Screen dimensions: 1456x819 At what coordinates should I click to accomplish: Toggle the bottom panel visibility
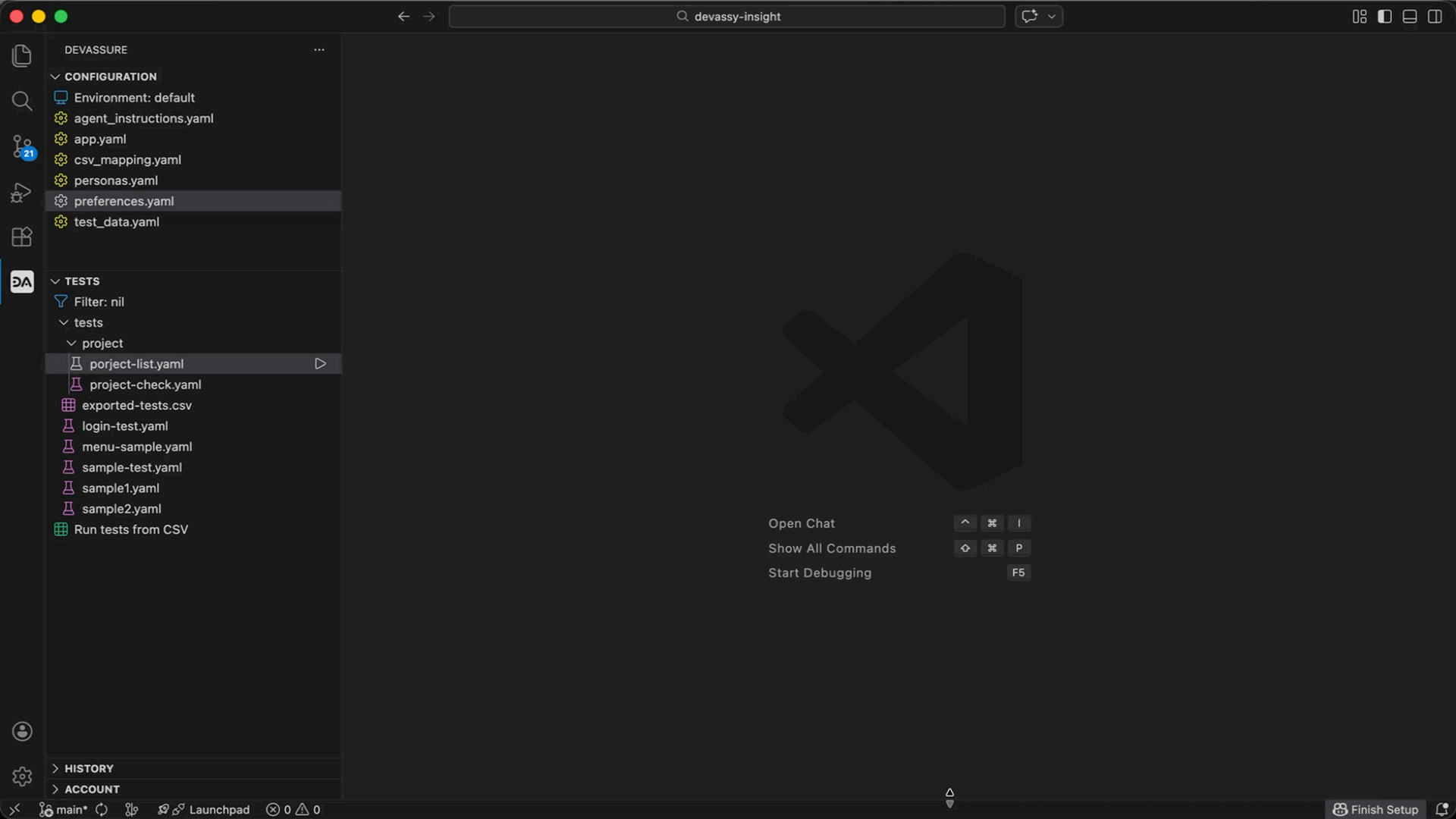pos(1410,17)
